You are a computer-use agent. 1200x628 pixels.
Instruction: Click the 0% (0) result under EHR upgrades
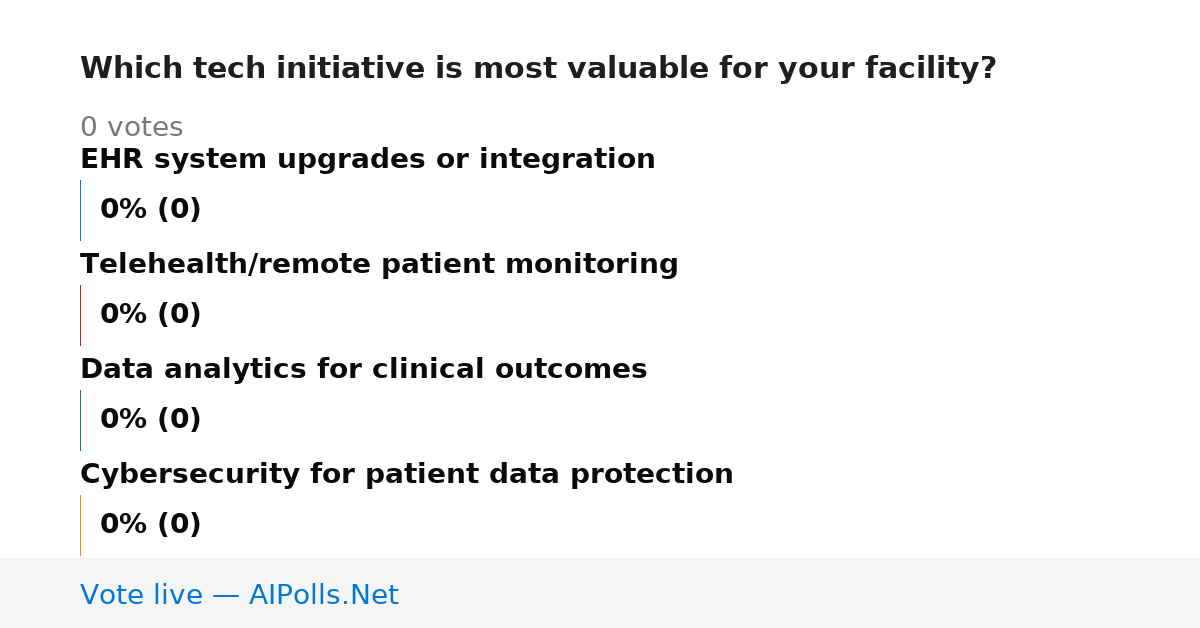tap(150, 210)
